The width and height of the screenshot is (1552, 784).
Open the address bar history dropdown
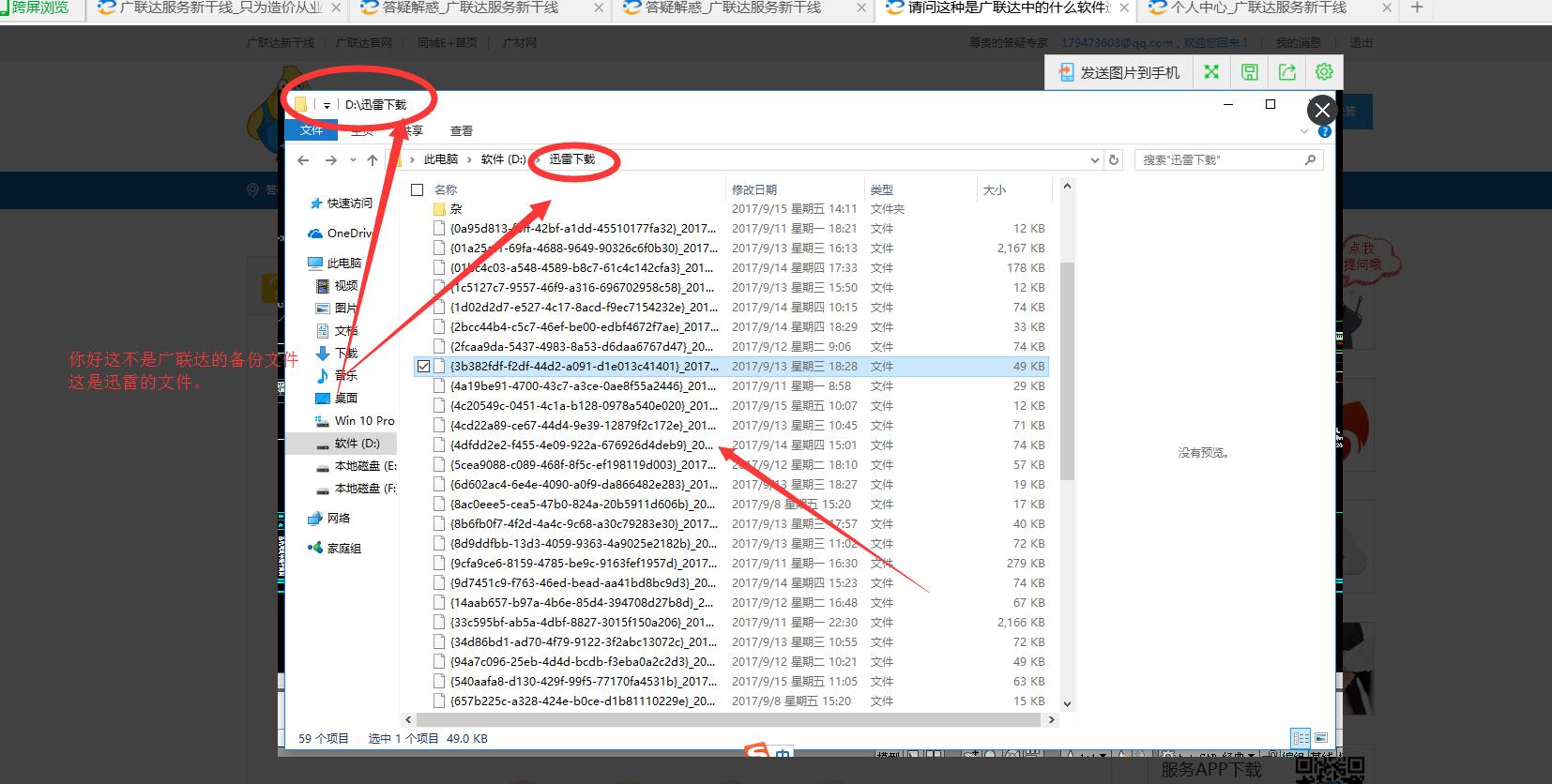coord(1094,160)
